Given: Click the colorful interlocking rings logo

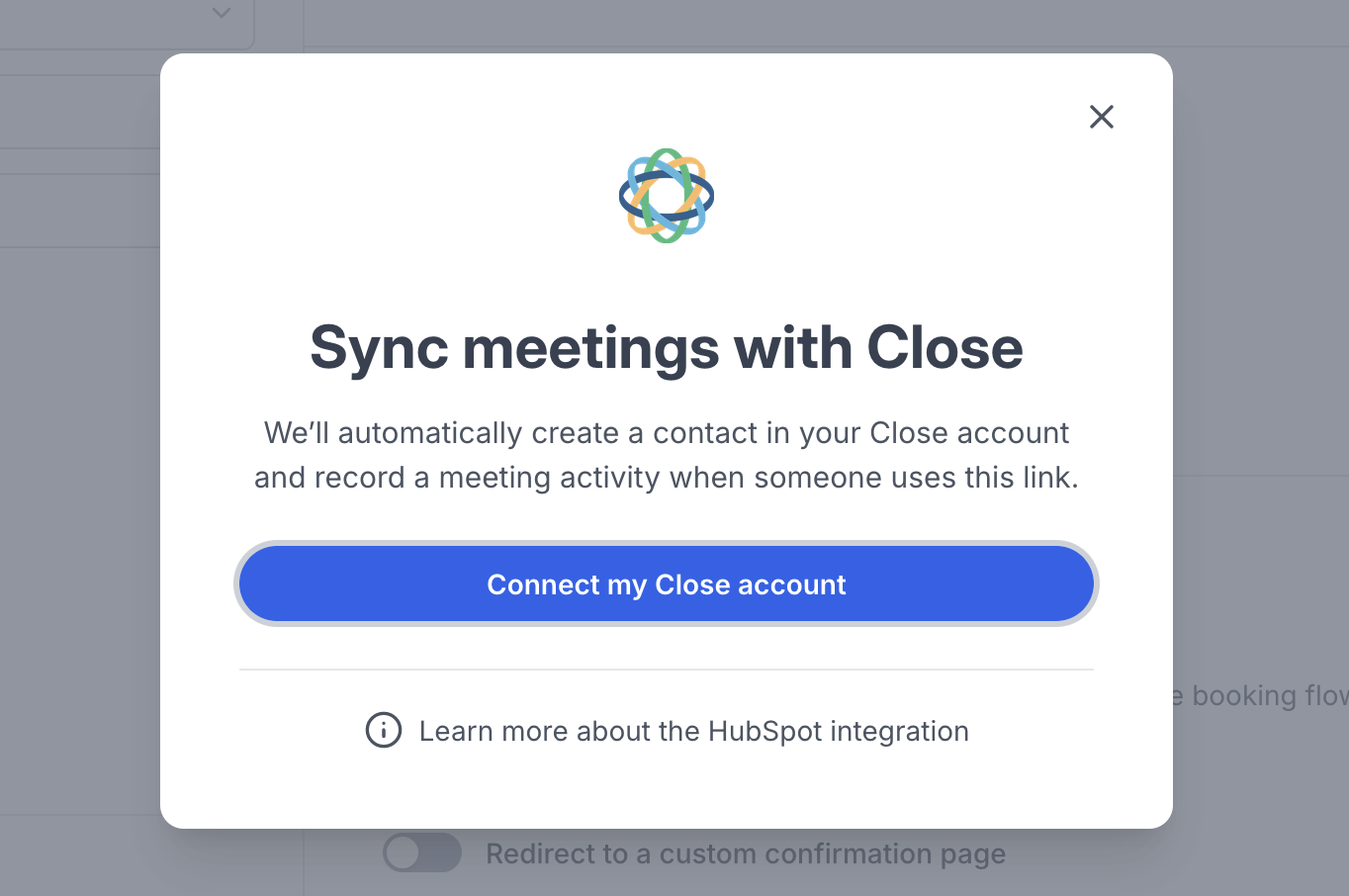Looking at the screenshot, I should [667, 196].
